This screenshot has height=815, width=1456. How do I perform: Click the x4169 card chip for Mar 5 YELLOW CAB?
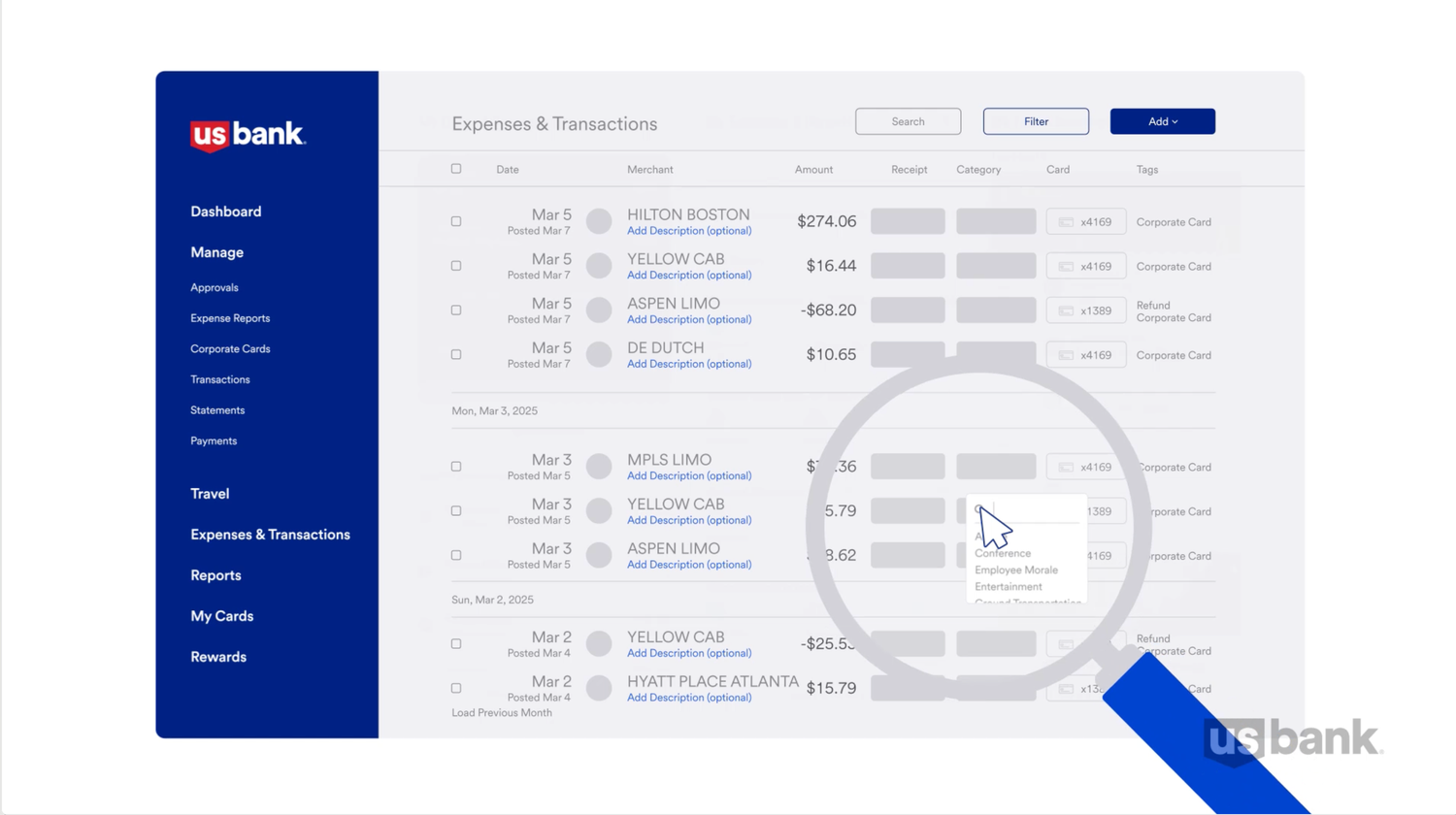click(1086, 267)
